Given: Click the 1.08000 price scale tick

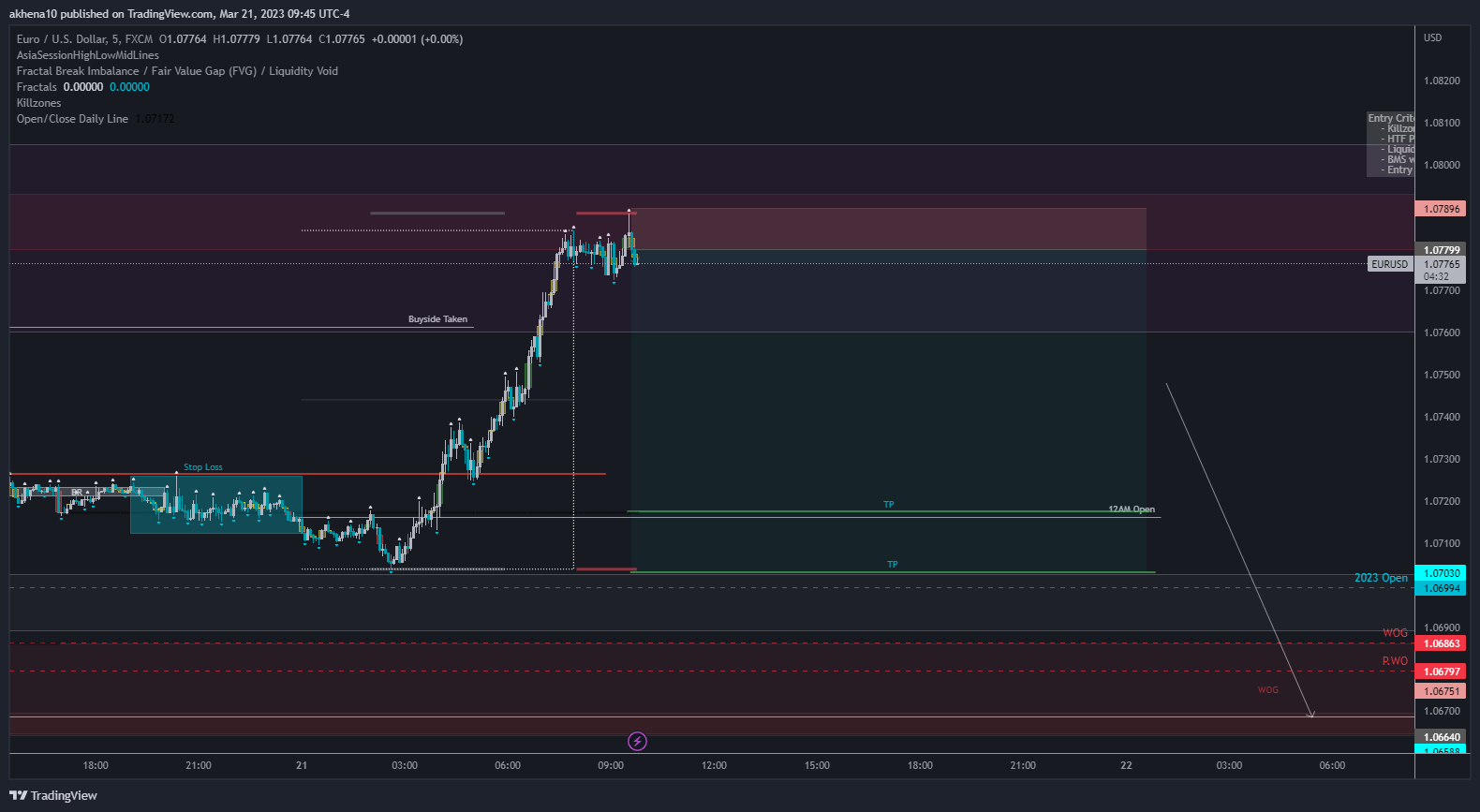Looking at the screenshot, I should 1442,165.
